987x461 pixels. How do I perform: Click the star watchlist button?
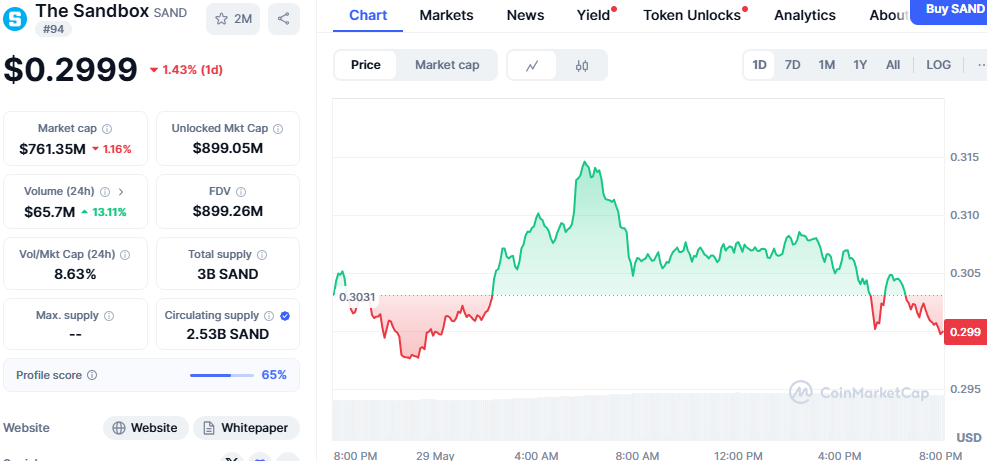click(233, 18)
